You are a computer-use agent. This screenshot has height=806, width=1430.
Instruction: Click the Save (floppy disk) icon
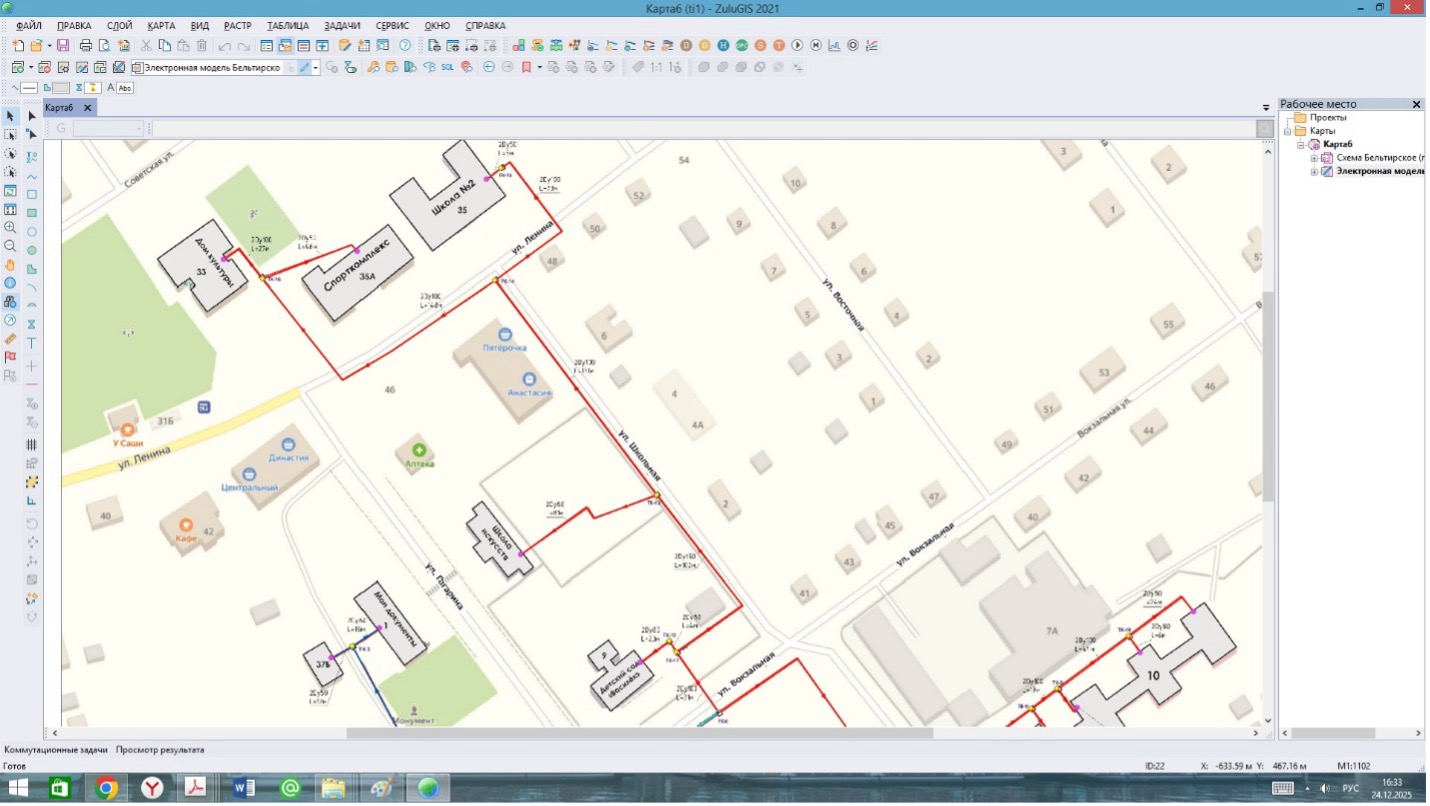[63, 46]
